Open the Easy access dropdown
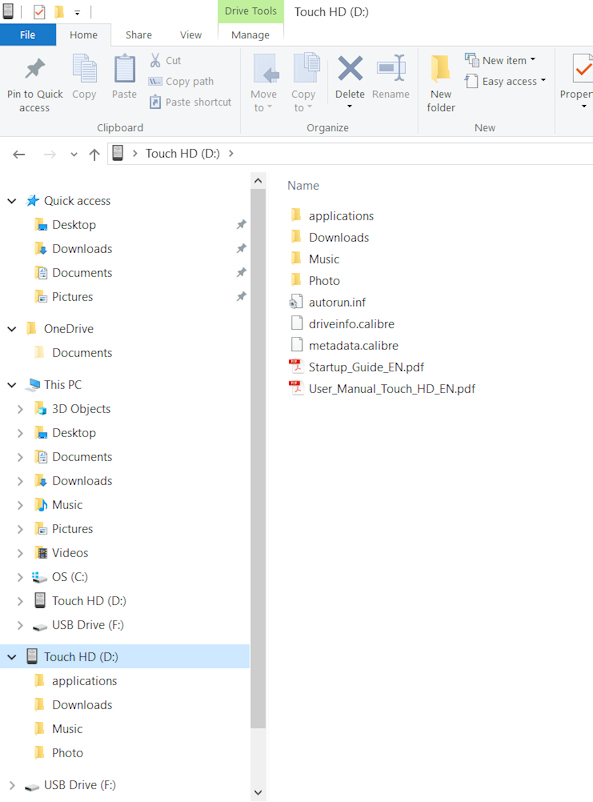 (x=505, y=81)
